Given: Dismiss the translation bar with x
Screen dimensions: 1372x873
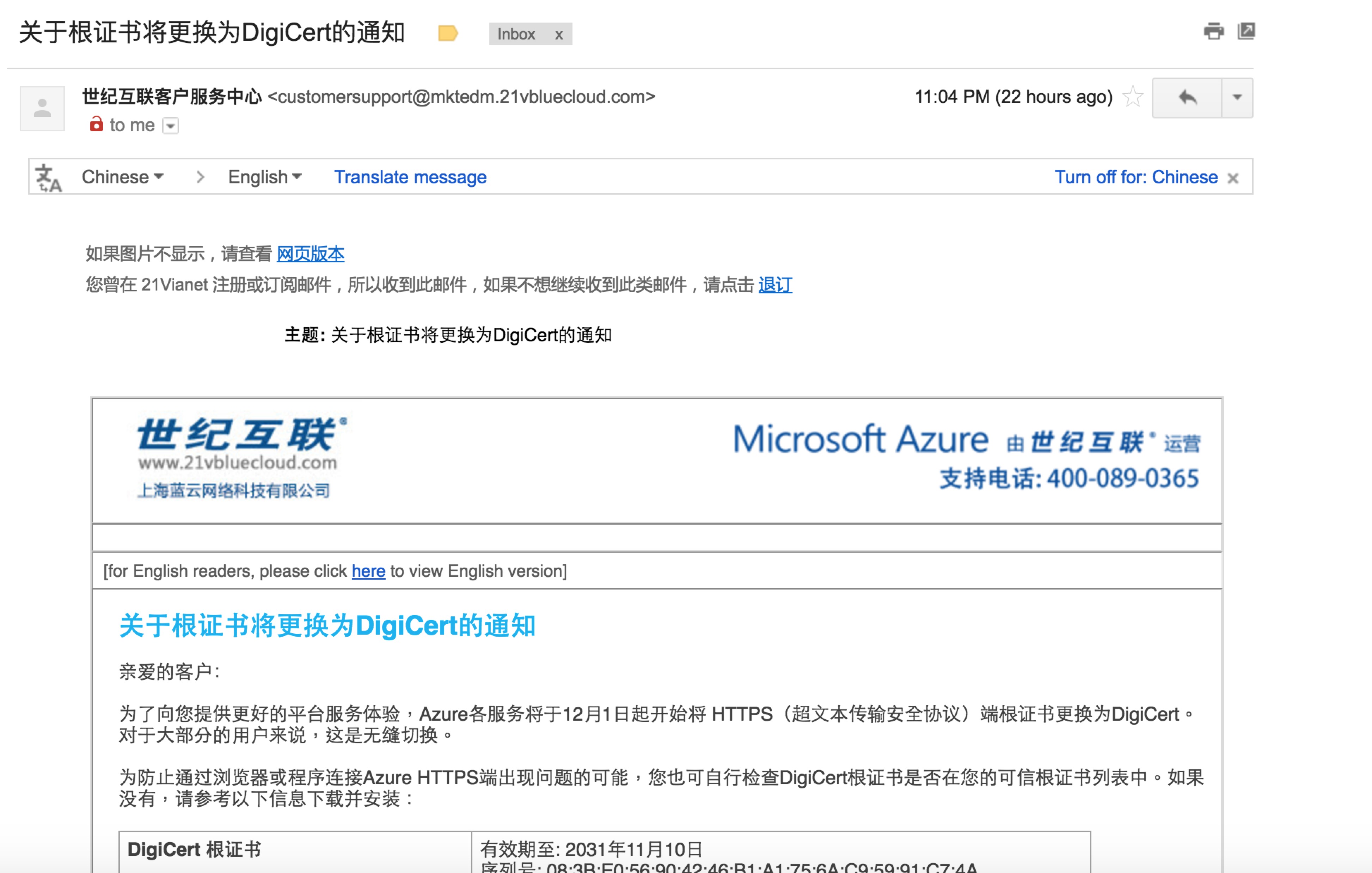Looking at the screenshot, I should [x=1233, y=178].
